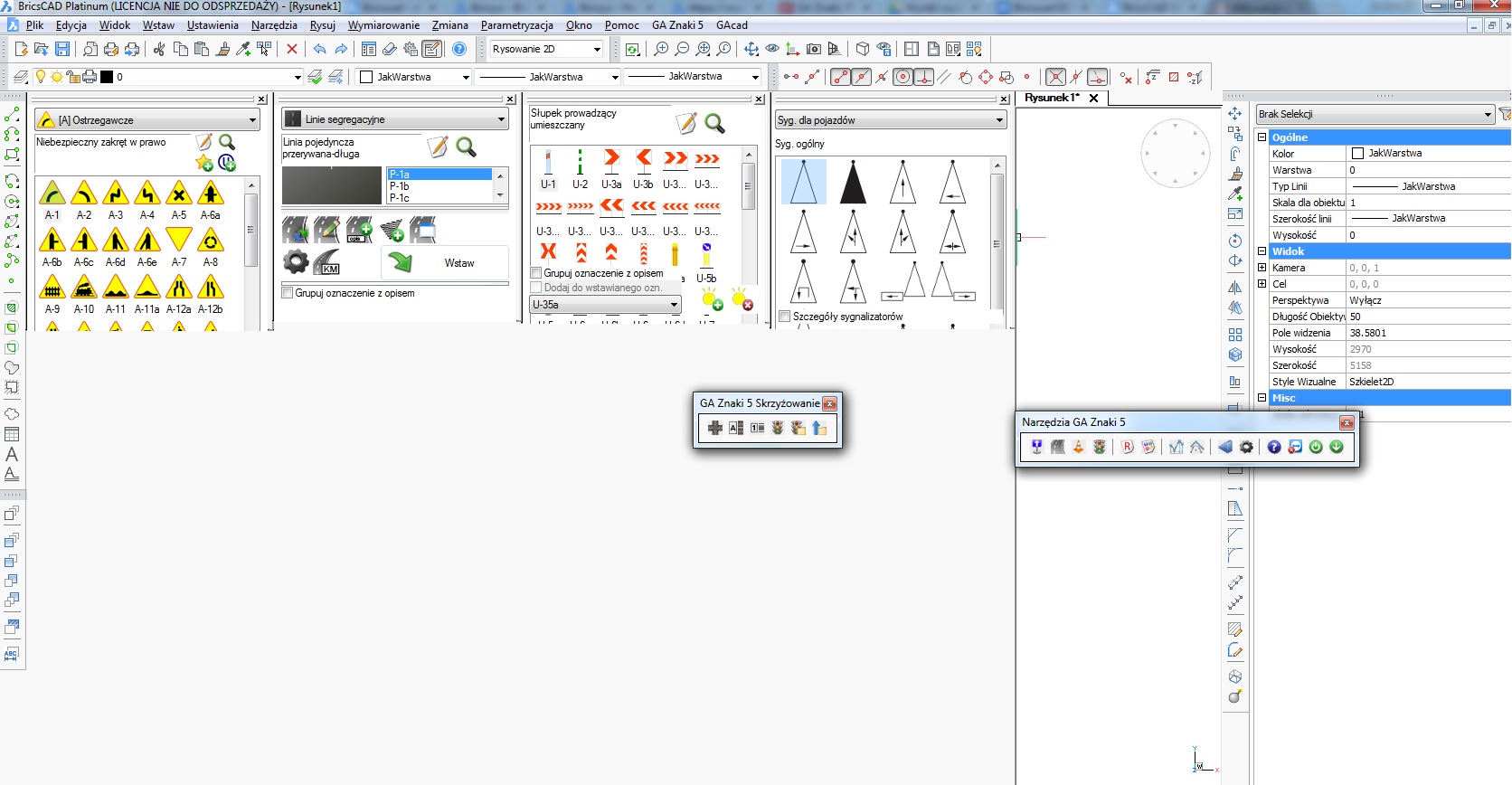Viewport: 1512px width, 785px height.
Task: Open the Rysowanie 2D workspace dropdown
Action: tap(546, 49)
